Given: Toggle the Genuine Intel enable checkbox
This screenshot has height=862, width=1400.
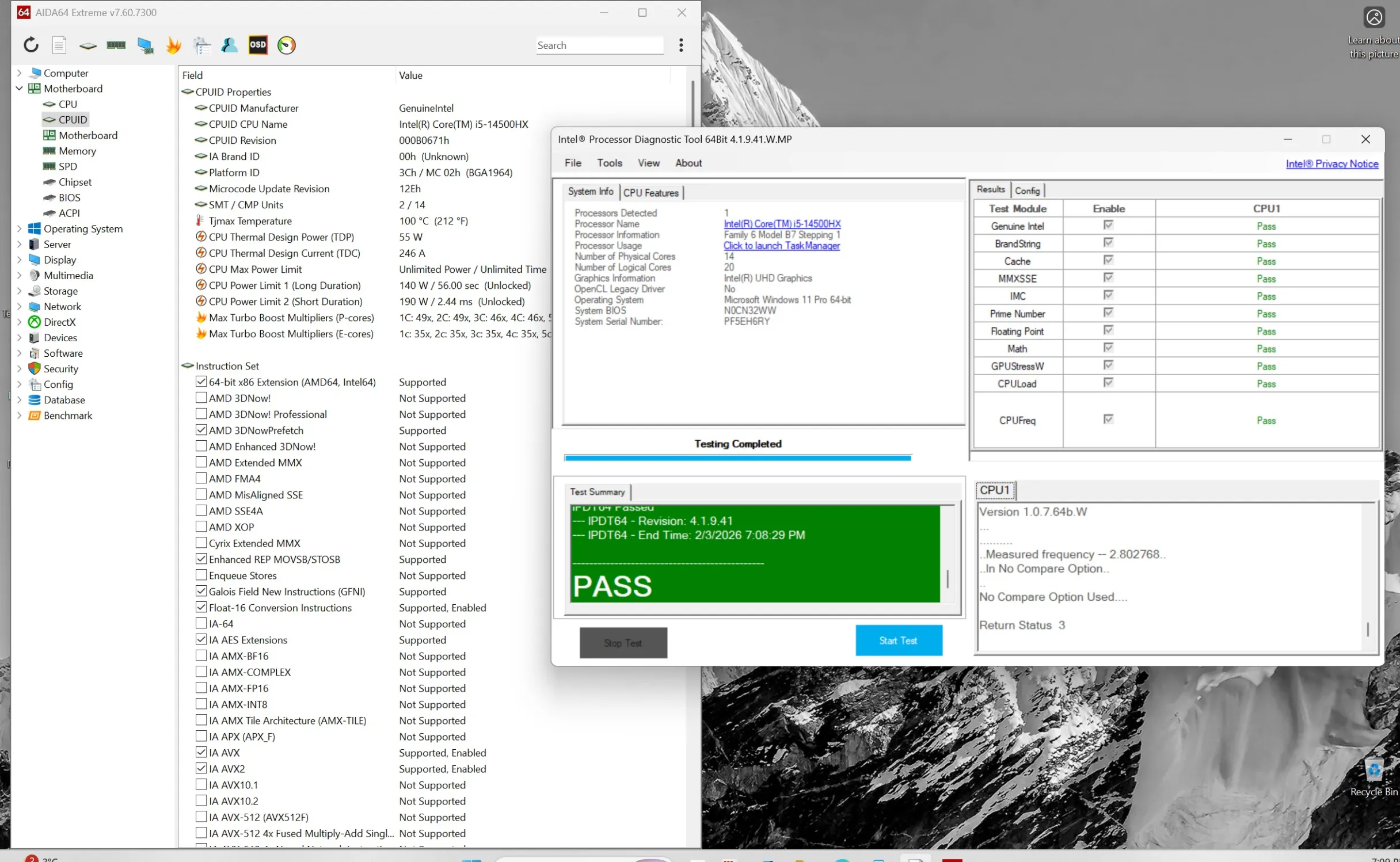Looking at the screenshot, I should (1108, 226).
